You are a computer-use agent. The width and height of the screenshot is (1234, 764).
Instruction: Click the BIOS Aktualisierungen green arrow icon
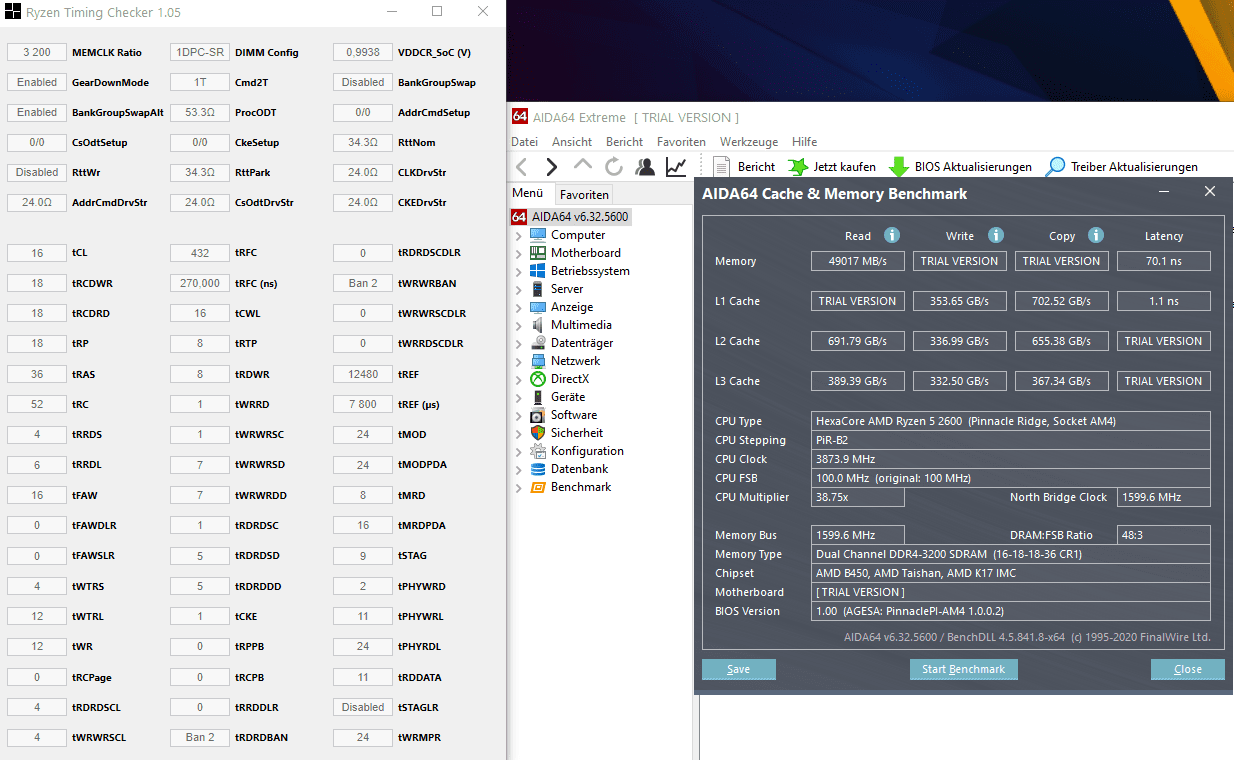[x=898, y=166]
